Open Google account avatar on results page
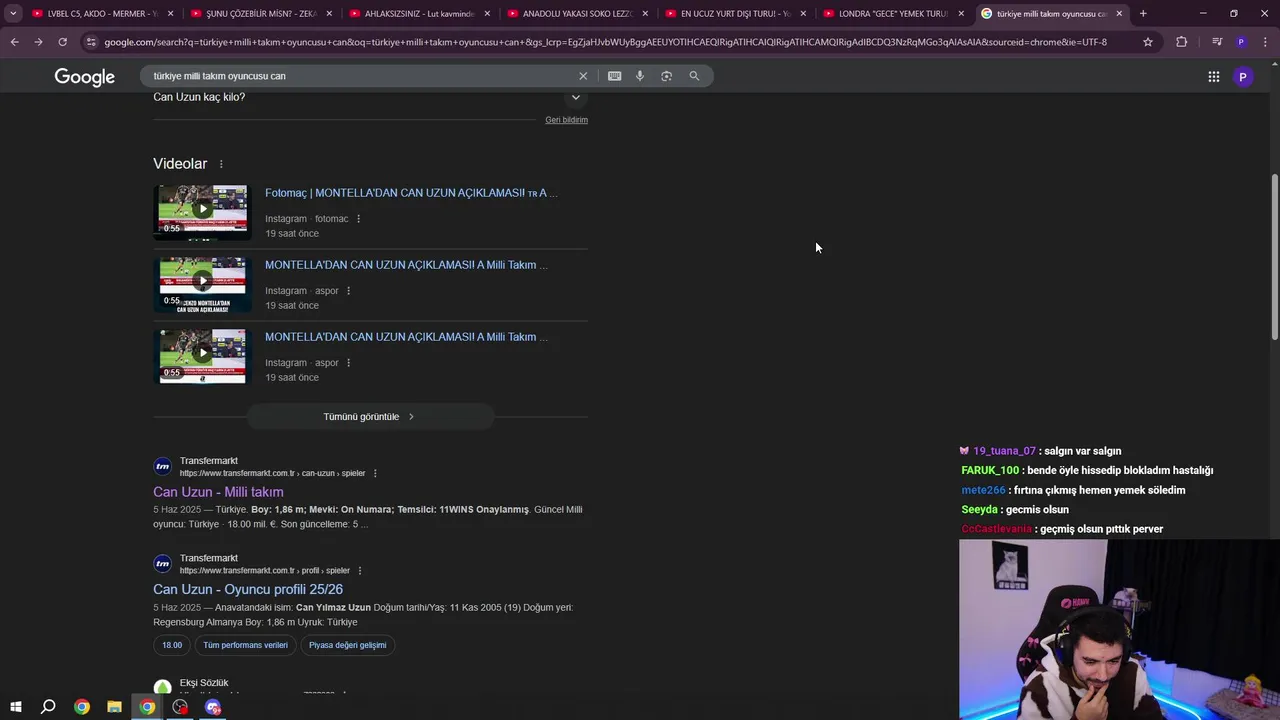Image resolution: width=1280 pixels, height=720 pixels. 1243,77
